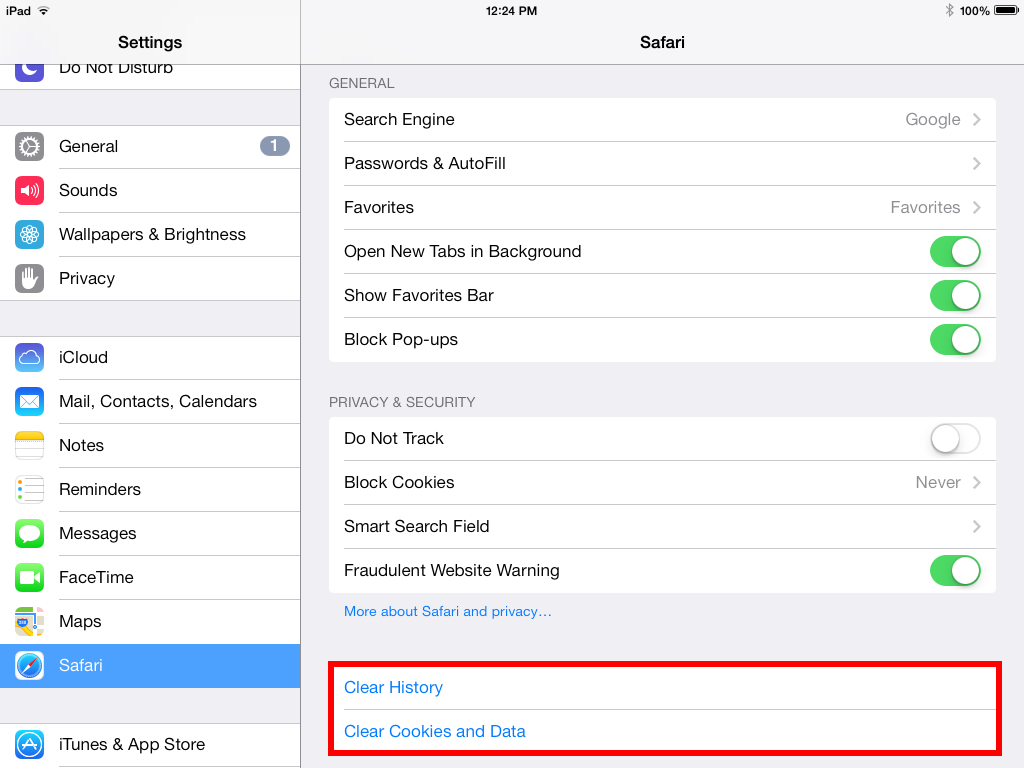Screen dimensions: 1024x768
Task: Tap Clear Cookies and Data
Action: (435, 732)
